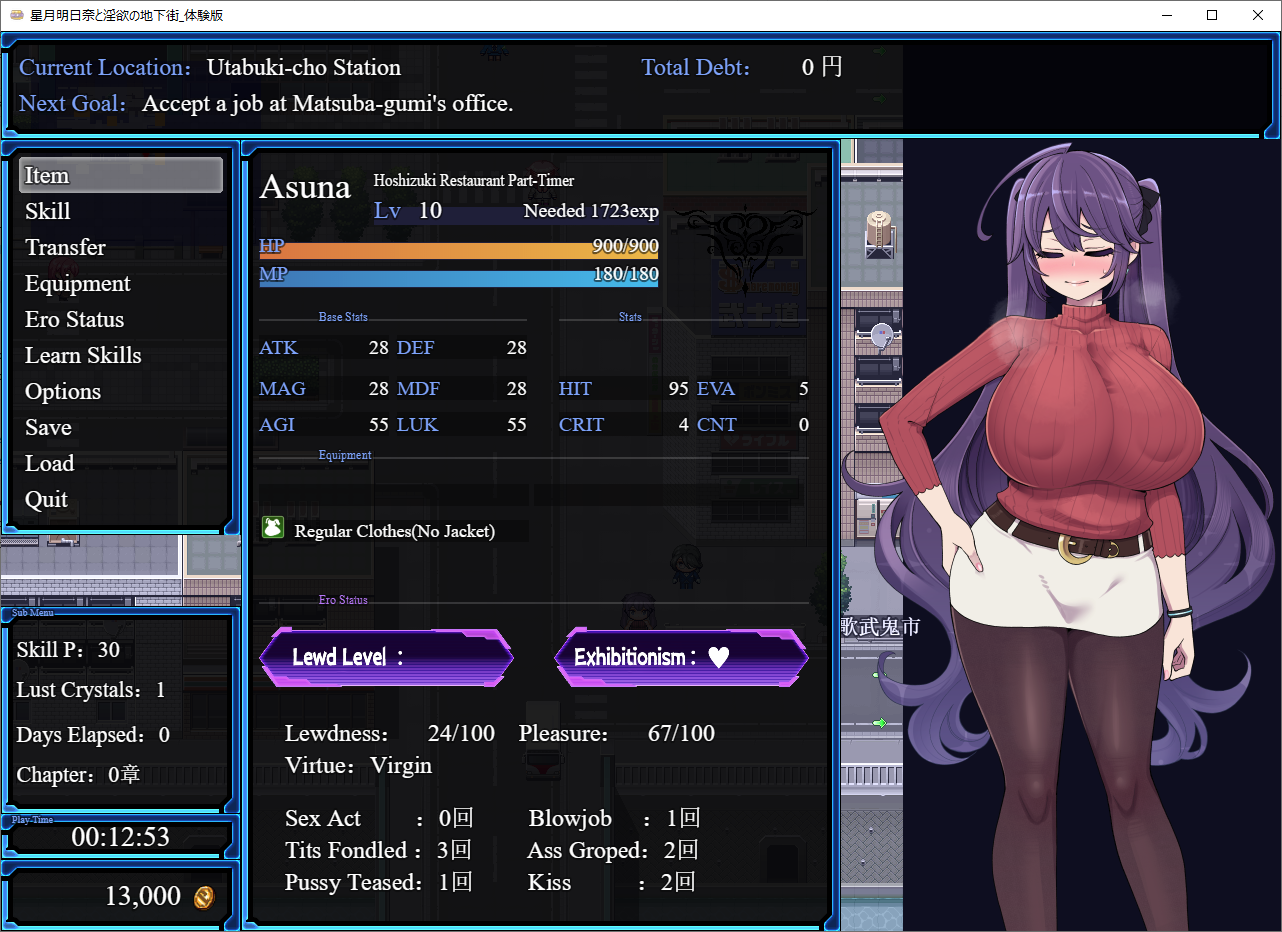Select the Regular Clothes(No Jacket) equipment slot
The width and height of the screenshot is (1282, 932).
(394, 531)
